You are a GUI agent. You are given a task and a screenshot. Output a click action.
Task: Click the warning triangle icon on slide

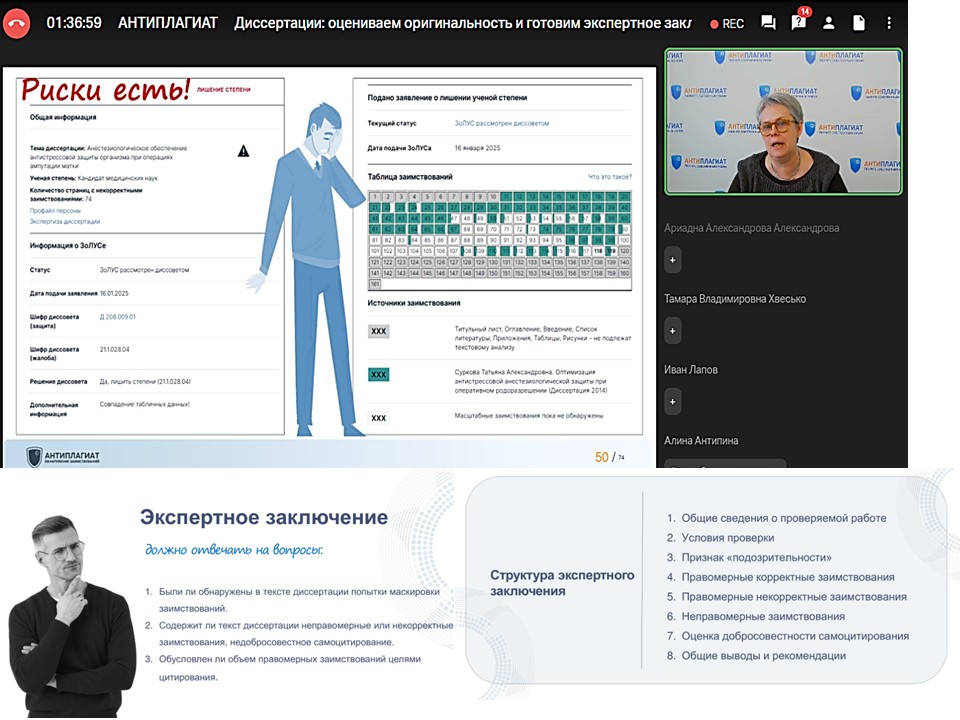tap(243, 151)
